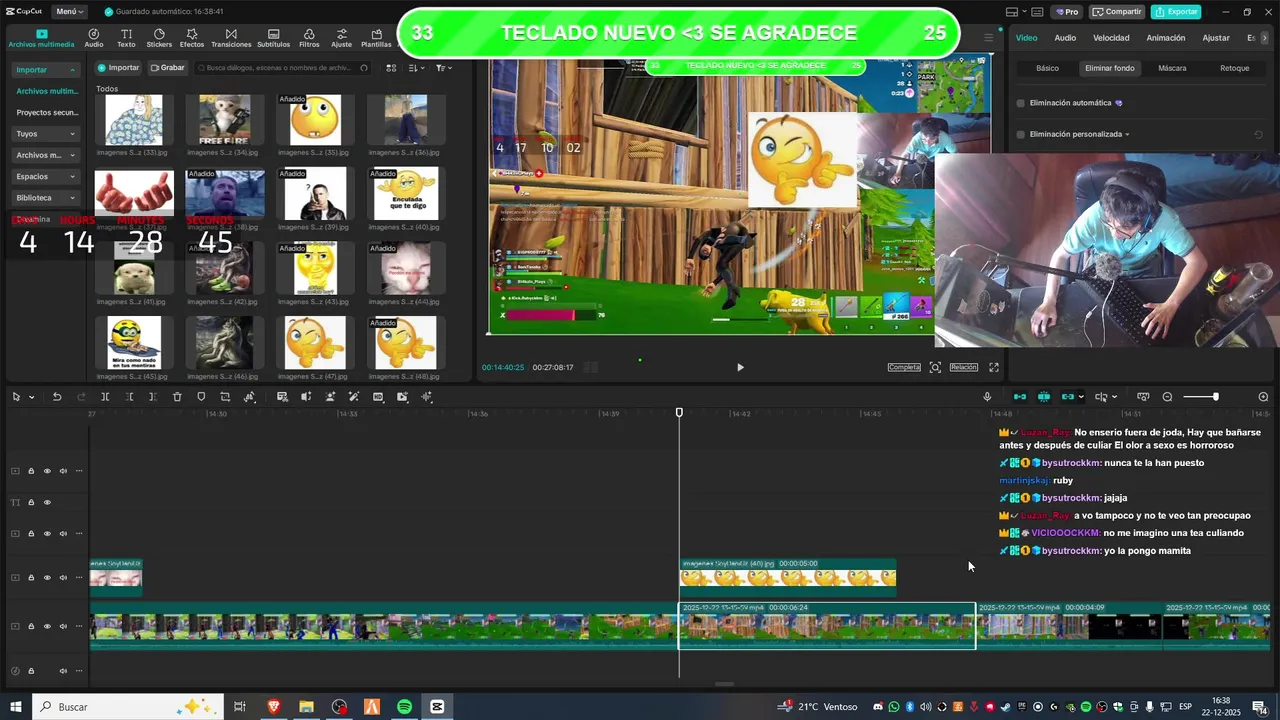Open the media filter dropdown
The width and height of the screenshot is (1280, 720).
[444, 68]
